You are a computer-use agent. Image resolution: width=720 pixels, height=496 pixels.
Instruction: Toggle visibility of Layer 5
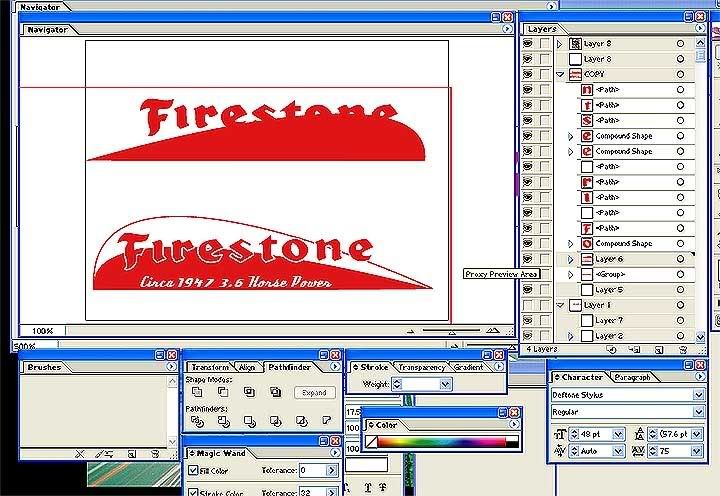point(528,289)
